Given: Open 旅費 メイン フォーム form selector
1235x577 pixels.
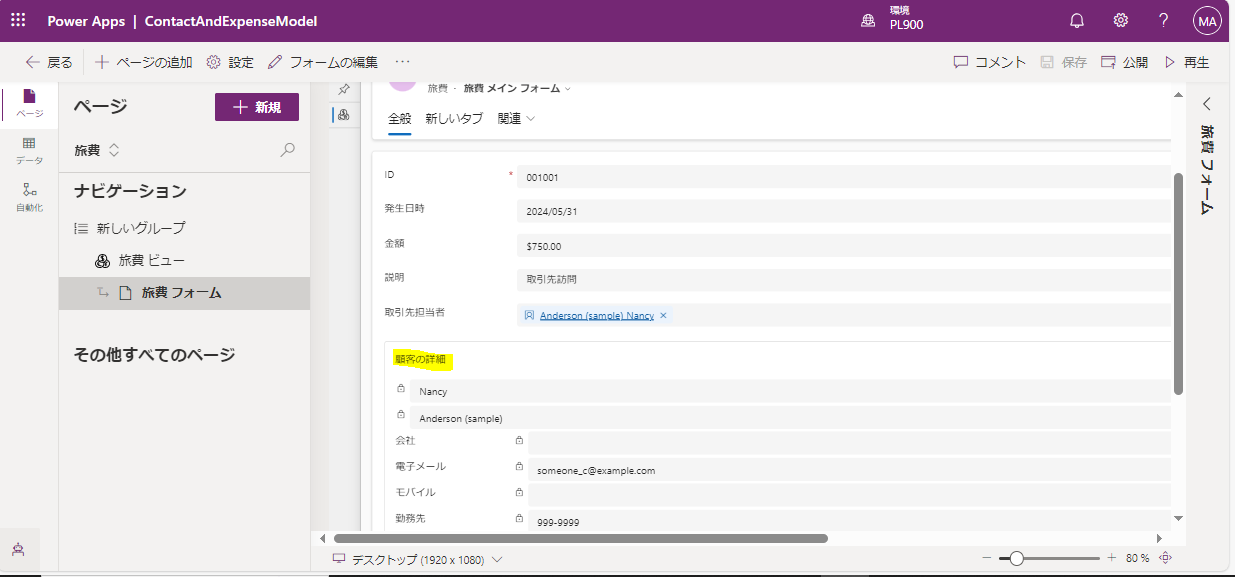Looking at the screenshot, I should [x=517, y=88].
